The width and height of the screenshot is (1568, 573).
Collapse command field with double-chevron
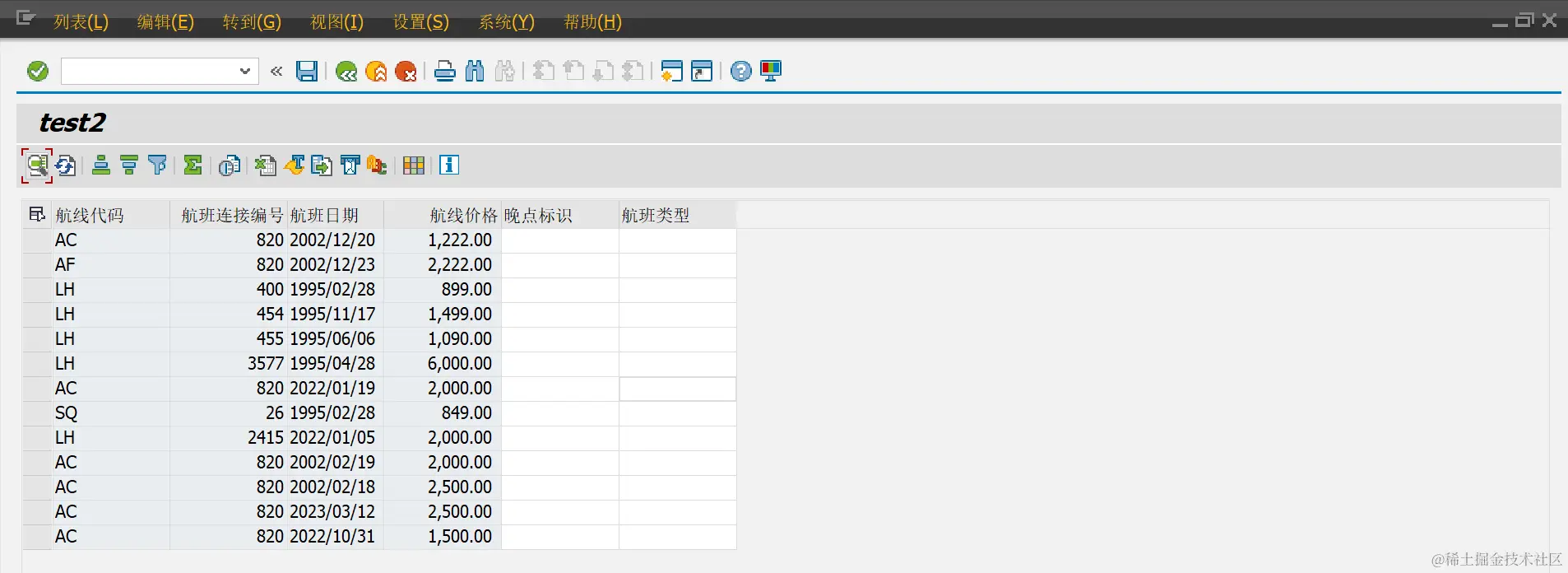pyautogui.click(x=276, y=72)
